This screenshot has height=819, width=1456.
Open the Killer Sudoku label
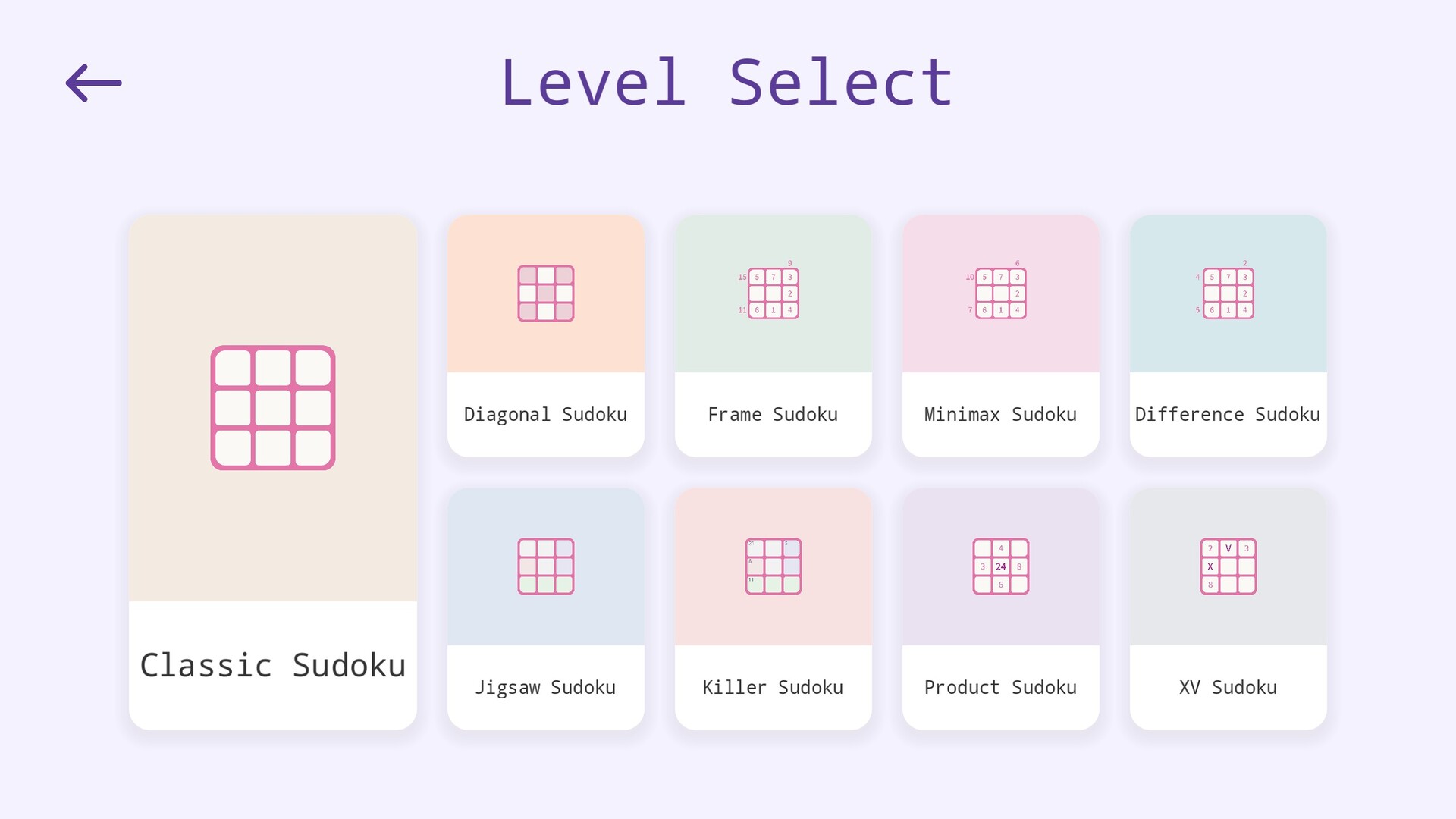773,687
